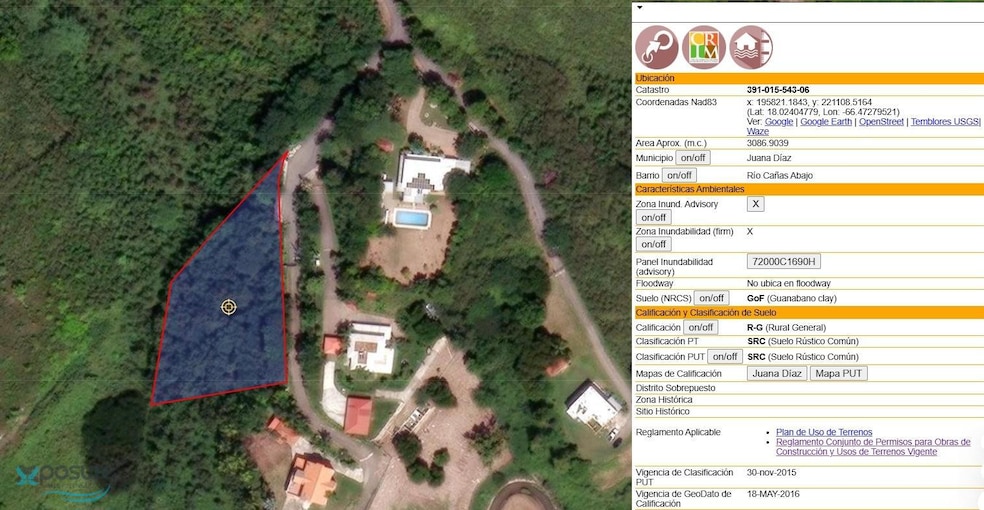Open the CRIM icon link
984x510 pixels.
click(704, 47)
